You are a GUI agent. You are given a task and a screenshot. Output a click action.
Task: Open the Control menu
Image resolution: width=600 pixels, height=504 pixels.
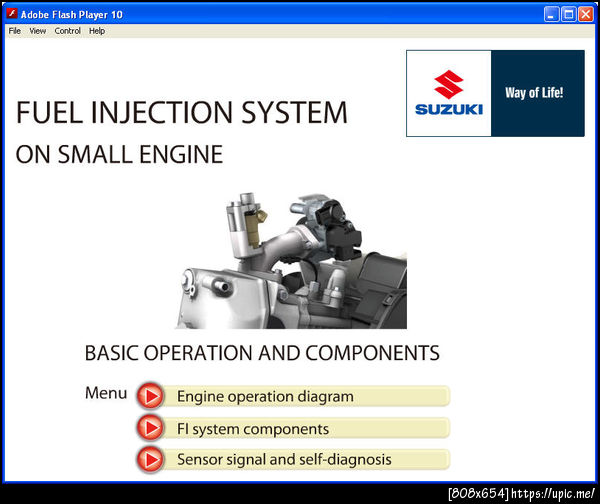(x=67, y=31)
